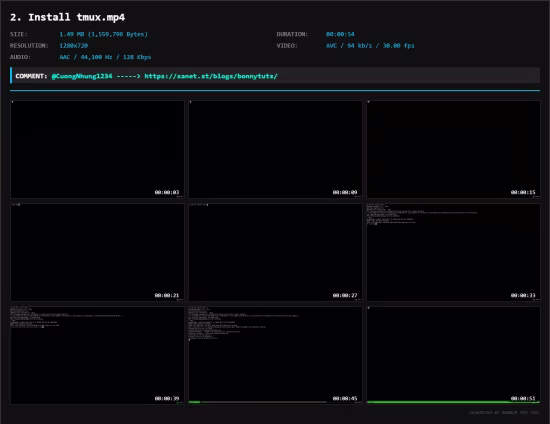Click the RESOLUTION: label
Screen dimensions: 550x424
coord(29,46)
